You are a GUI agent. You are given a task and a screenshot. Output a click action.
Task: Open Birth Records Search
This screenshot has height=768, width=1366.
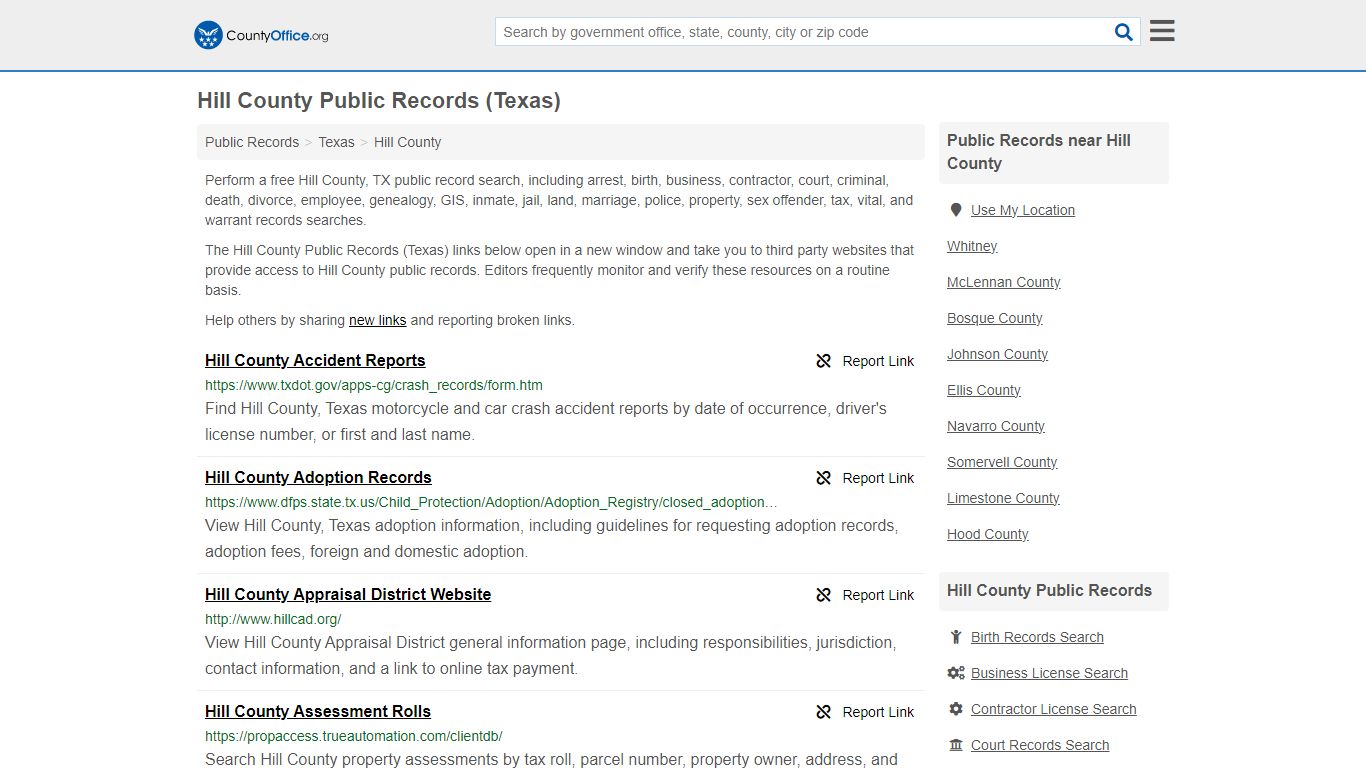click(x=1037, y=637)
